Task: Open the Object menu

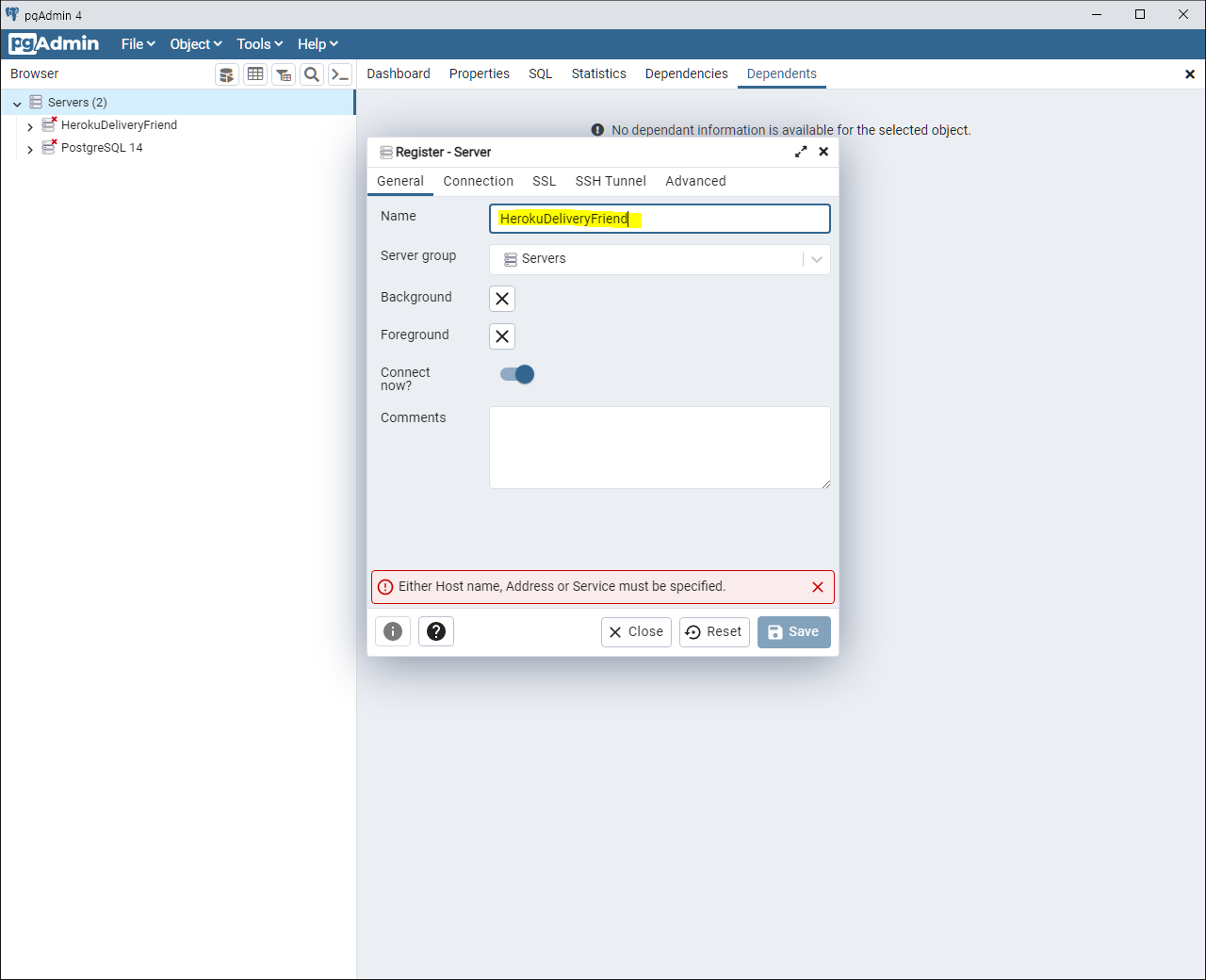Action: coord(196,44)
